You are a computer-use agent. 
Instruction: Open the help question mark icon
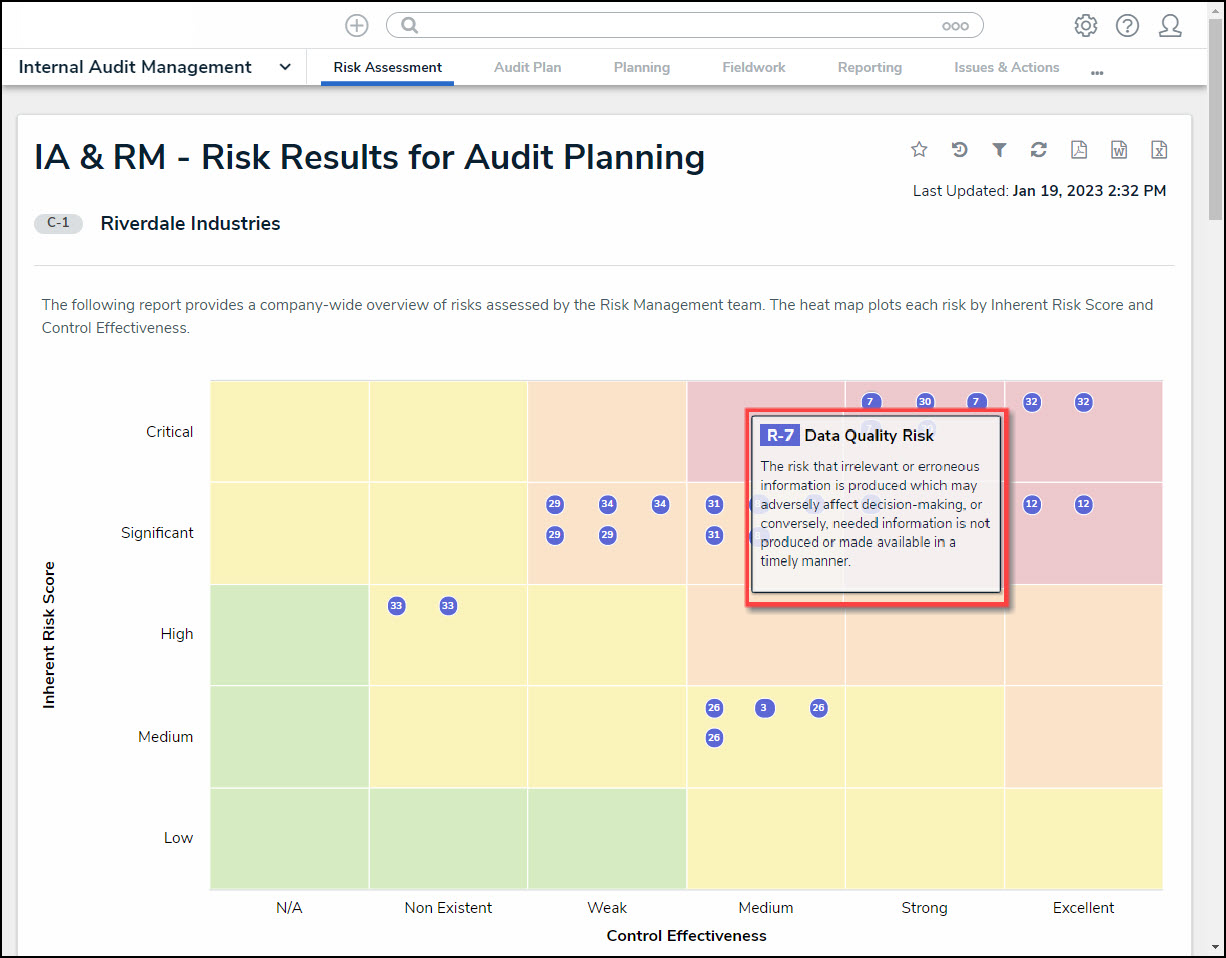click(1127, 26)
